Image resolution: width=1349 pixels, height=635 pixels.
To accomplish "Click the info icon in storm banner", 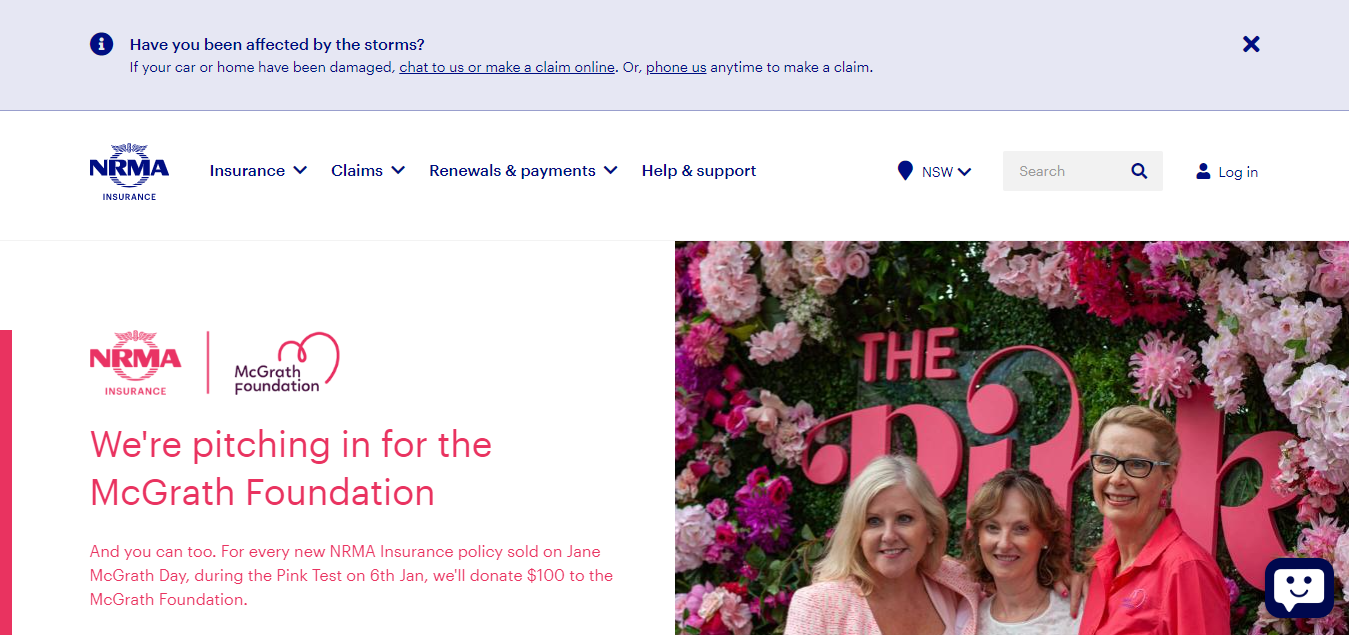I will point(101,44).
